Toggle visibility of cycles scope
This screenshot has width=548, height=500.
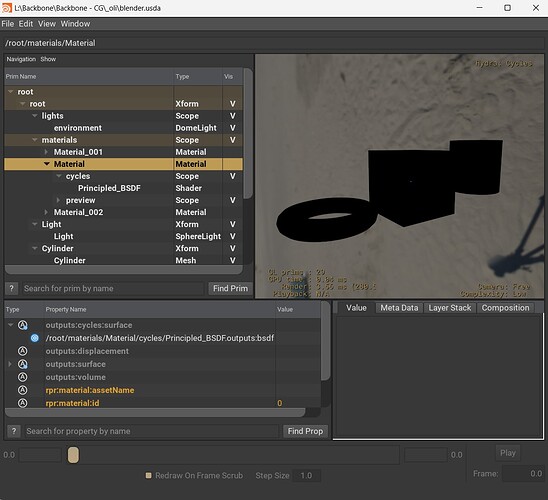[232, 176]
